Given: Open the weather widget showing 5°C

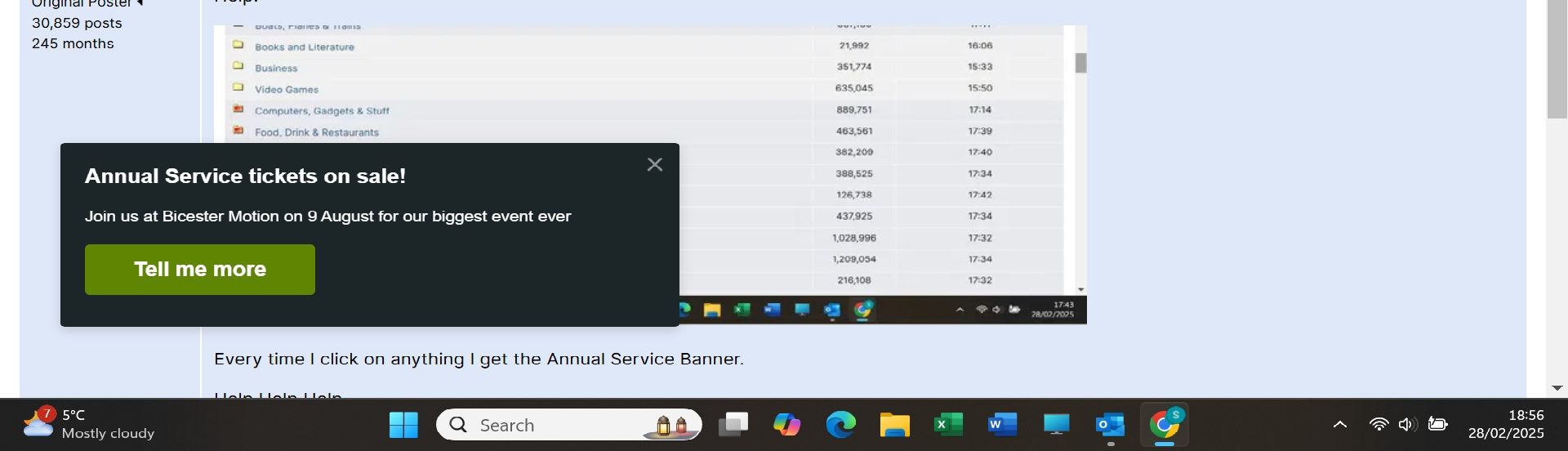Looking at the screenshot, I should click(88, 425).
